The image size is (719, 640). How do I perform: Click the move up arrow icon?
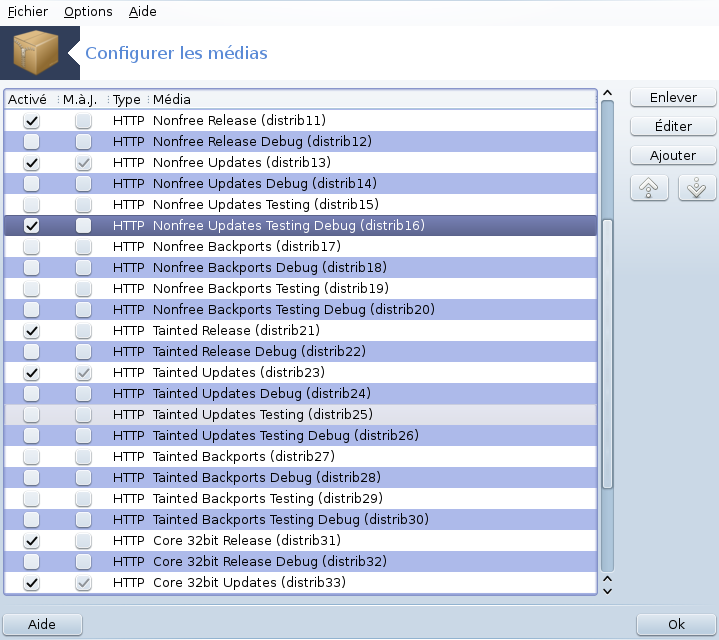click(649, 187)
